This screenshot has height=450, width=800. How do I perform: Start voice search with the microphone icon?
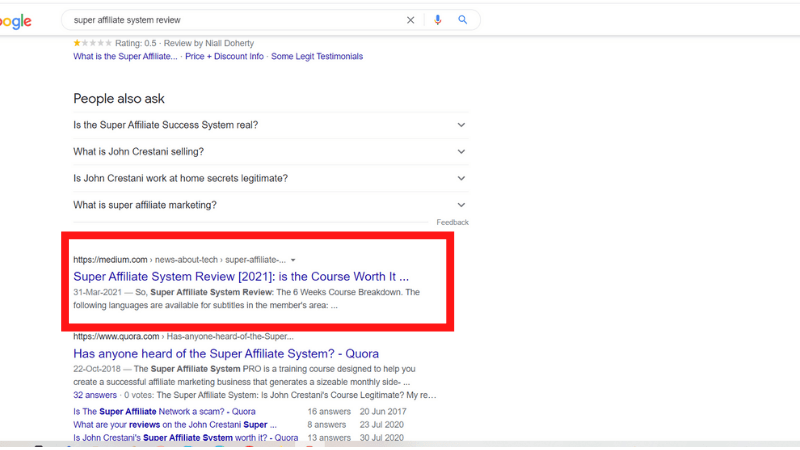tap(437, 20)
